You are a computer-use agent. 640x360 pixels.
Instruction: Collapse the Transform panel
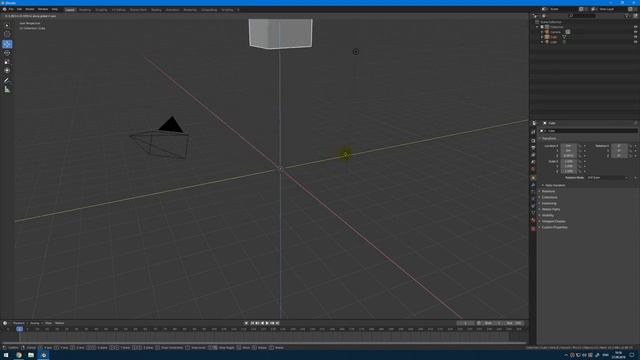tap(549, 138)
